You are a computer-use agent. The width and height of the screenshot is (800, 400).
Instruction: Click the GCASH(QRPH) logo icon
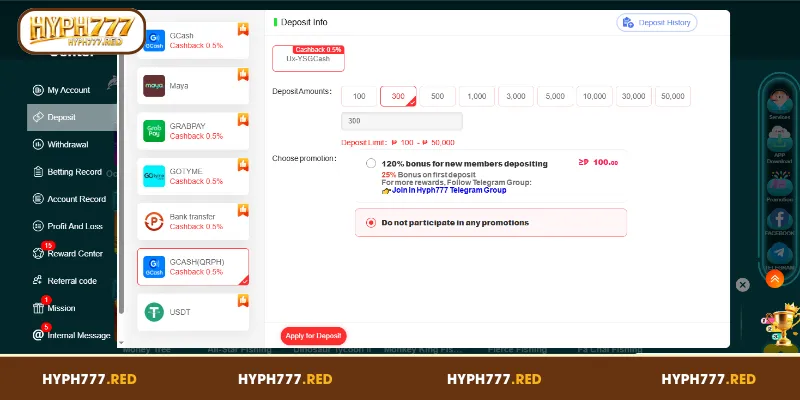click(x=154, y=267)
